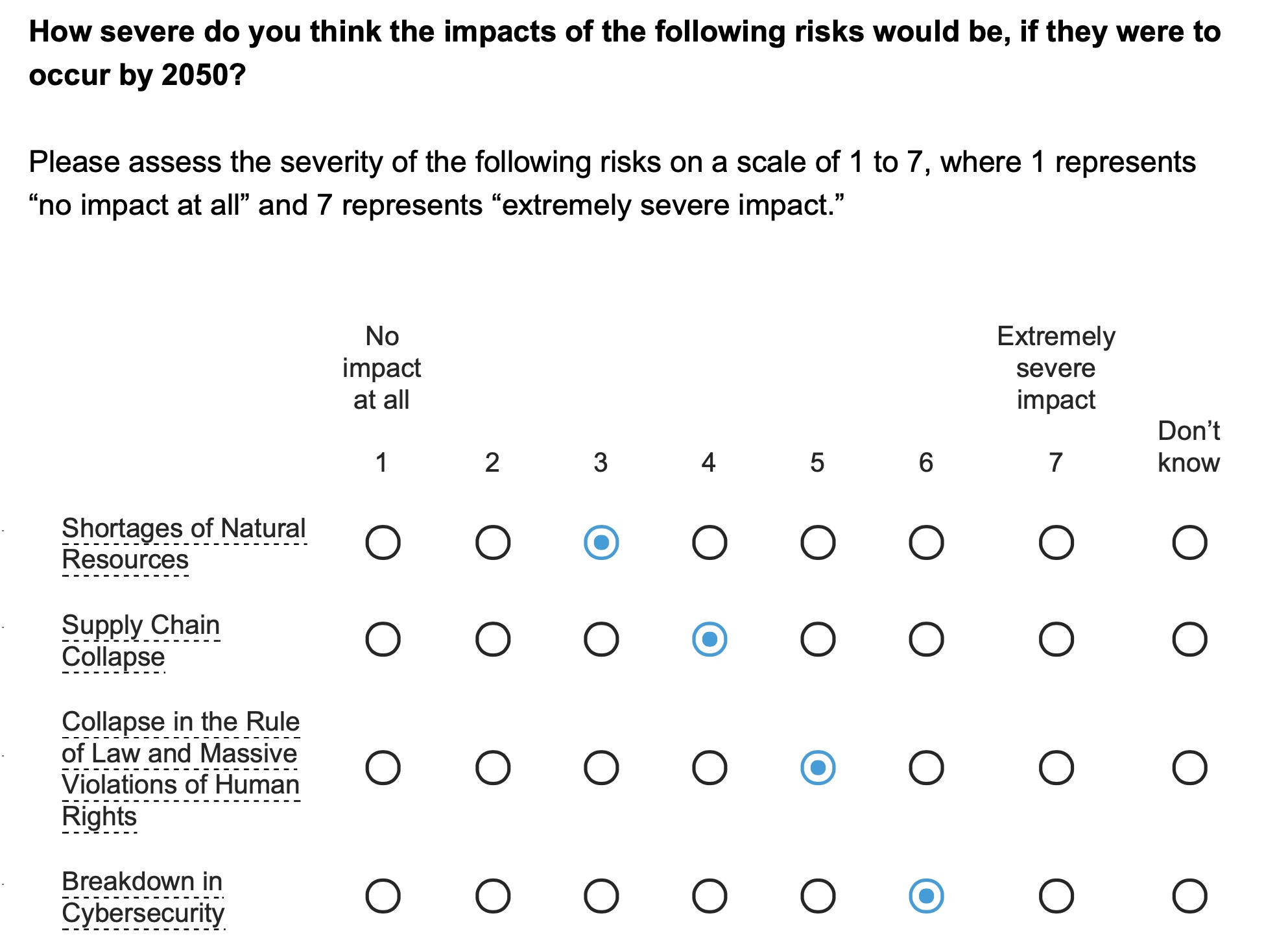Select rating 7 for Shortages of Natural Resources

[x=1056, y=542]
